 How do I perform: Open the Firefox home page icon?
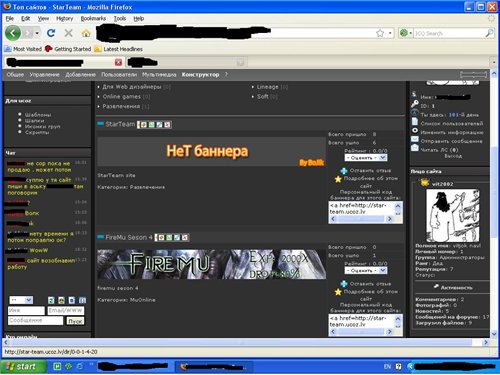(x=86, y=33)
